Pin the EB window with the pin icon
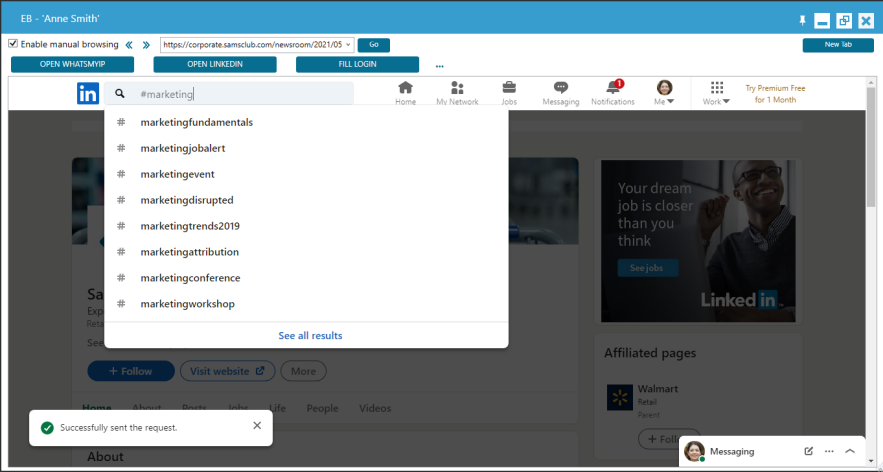 point(802,21)
